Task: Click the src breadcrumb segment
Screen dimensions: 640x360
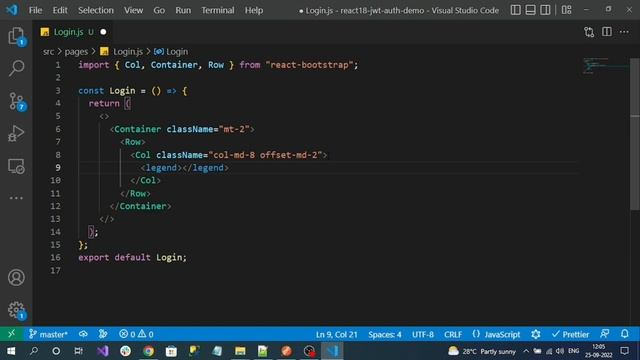Action: coord(49,51)
